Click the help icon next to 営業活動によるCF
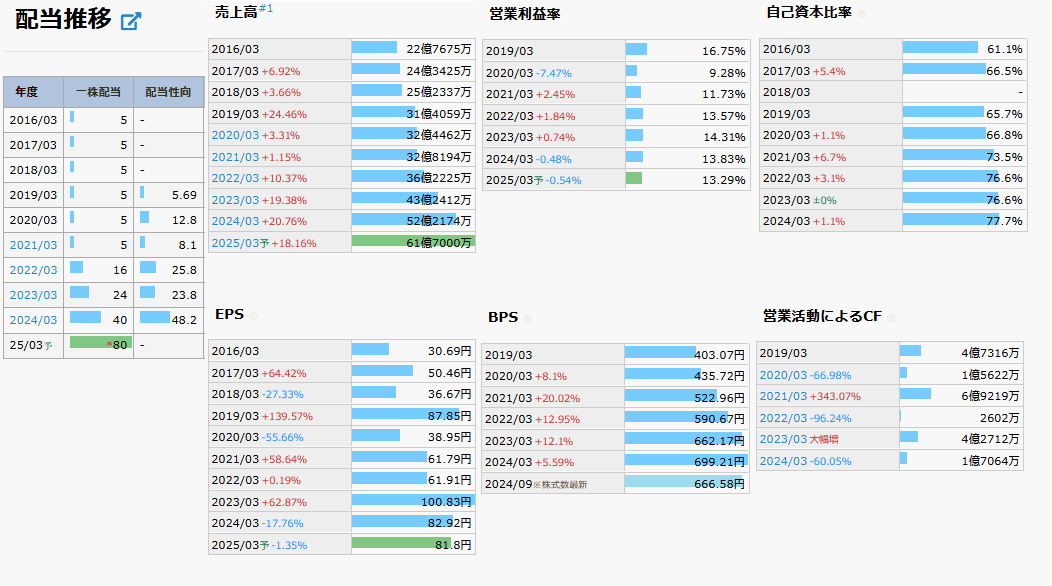This screenshot has height=586, width=1052. click(891, 318)
